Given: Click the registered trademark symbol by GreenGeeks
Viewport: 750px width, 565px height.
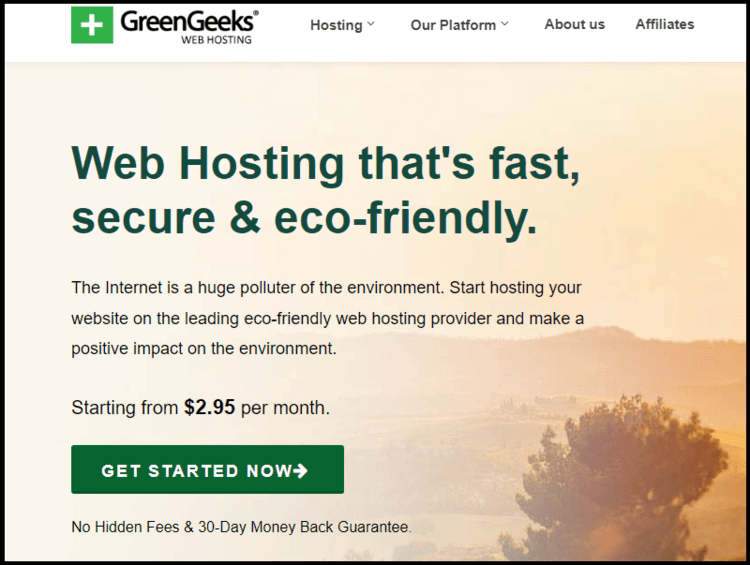Looking at the screenshot, I should click(256, 13).
